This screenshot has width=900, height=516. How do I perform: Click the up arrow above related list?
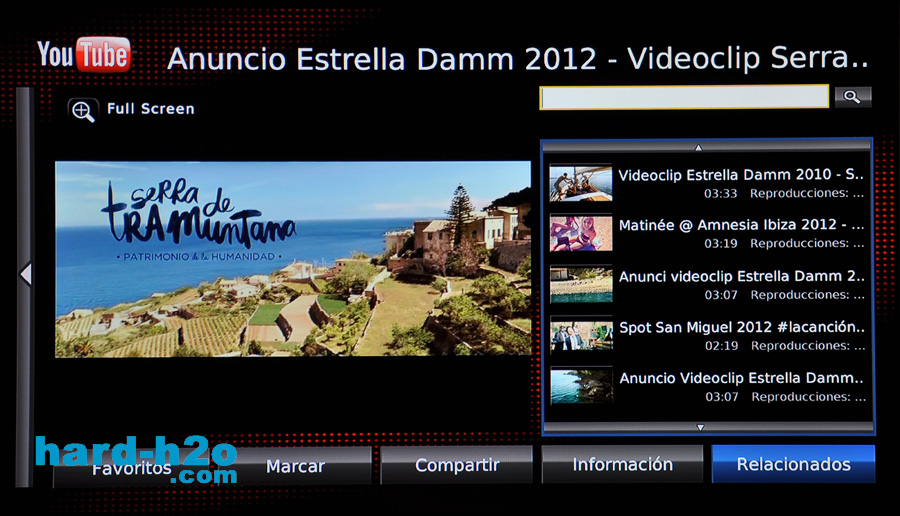[699, 148]
